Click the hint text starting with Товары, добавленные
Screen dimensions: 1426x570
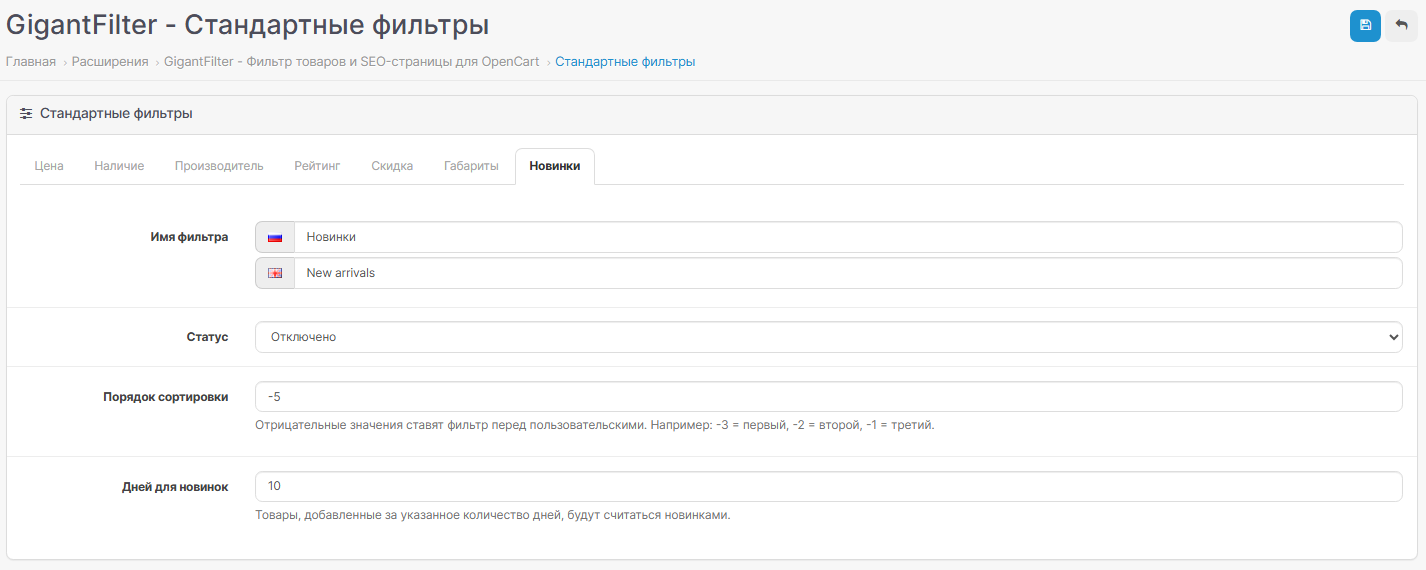[x=493, y=515]
